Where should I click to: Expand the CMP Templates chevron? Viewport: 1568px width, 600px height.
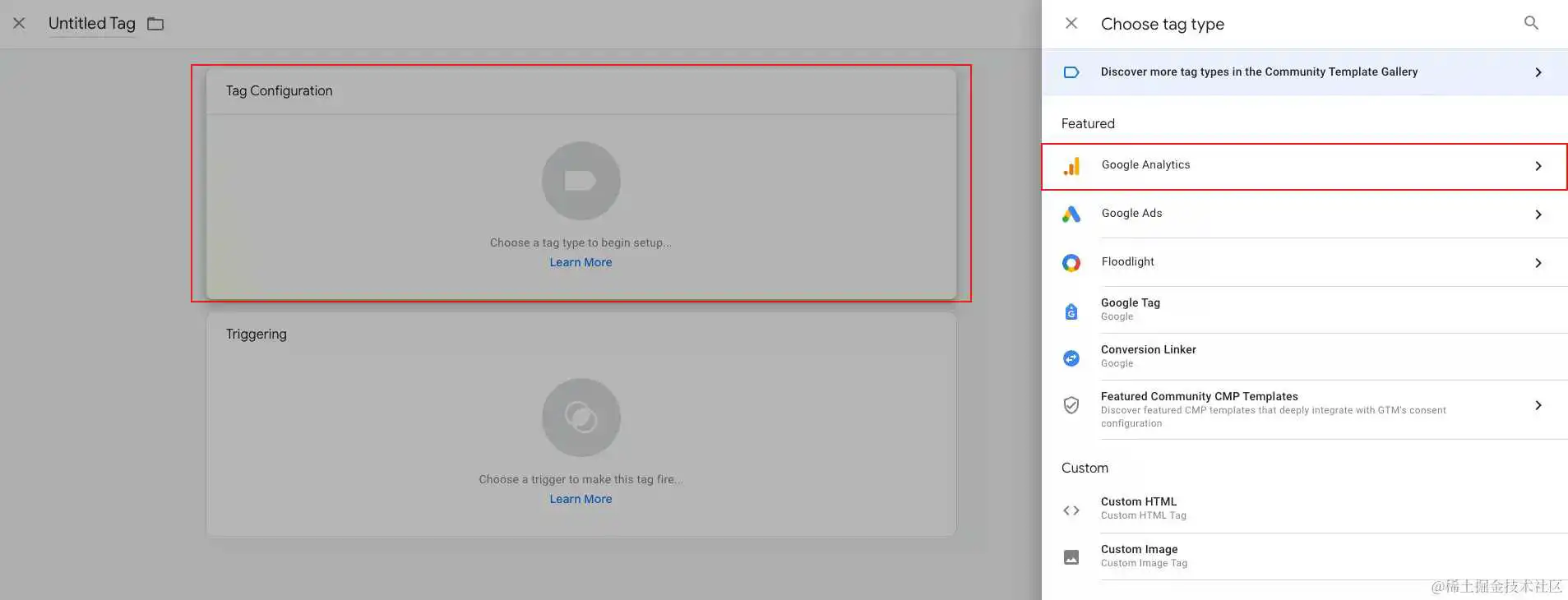(1538, 405)
